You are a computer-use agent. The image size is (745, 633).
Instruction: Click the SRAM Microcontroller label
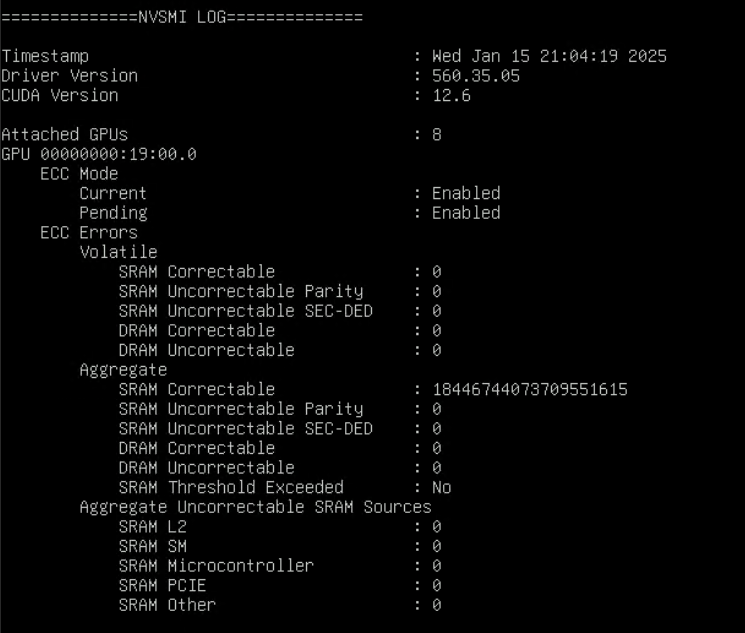[216, 566]
